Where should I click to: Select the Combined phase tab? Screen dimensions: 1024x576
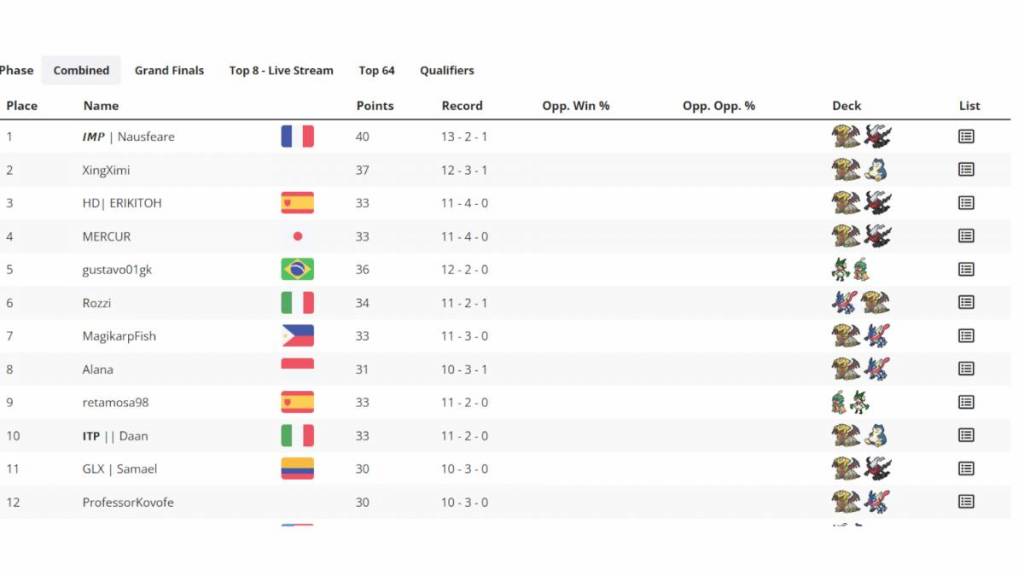pos(81,70)
